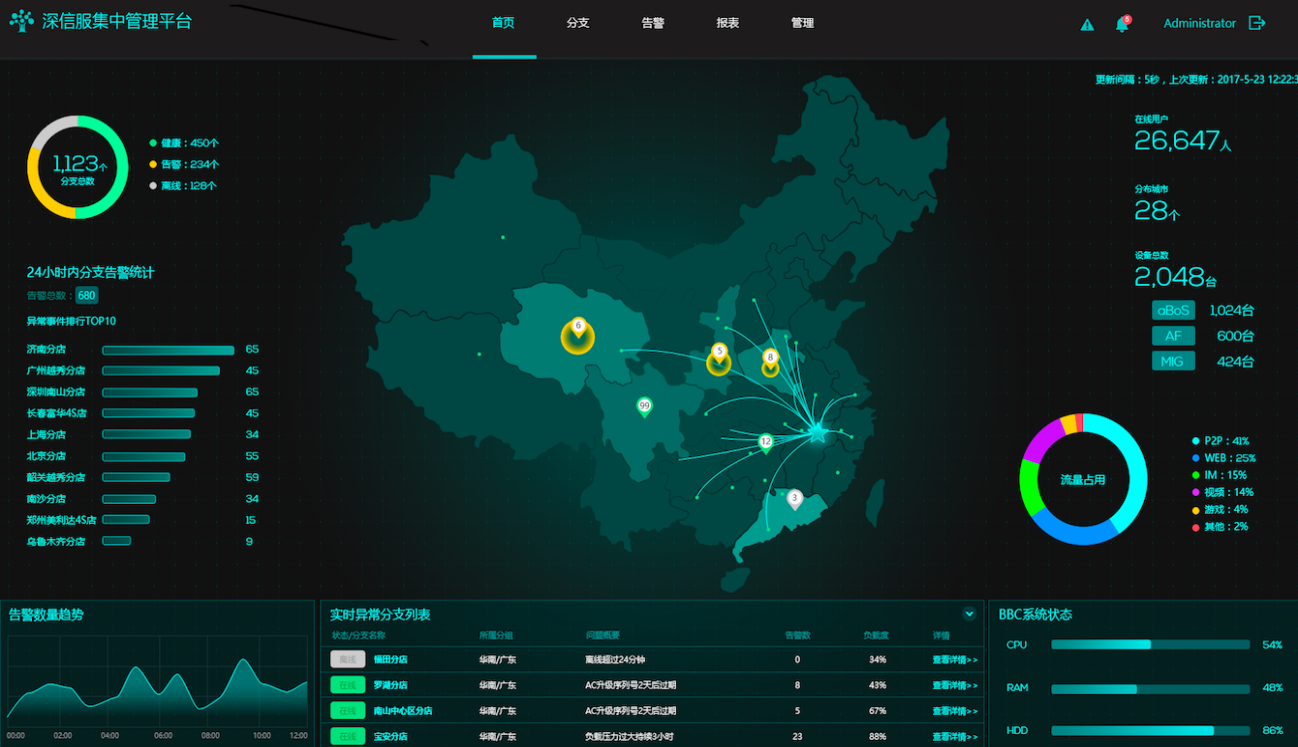Open the notification bell with red badge
Image resolution: width=1298 pixels, height=747 pixels.
(1122, 24)
